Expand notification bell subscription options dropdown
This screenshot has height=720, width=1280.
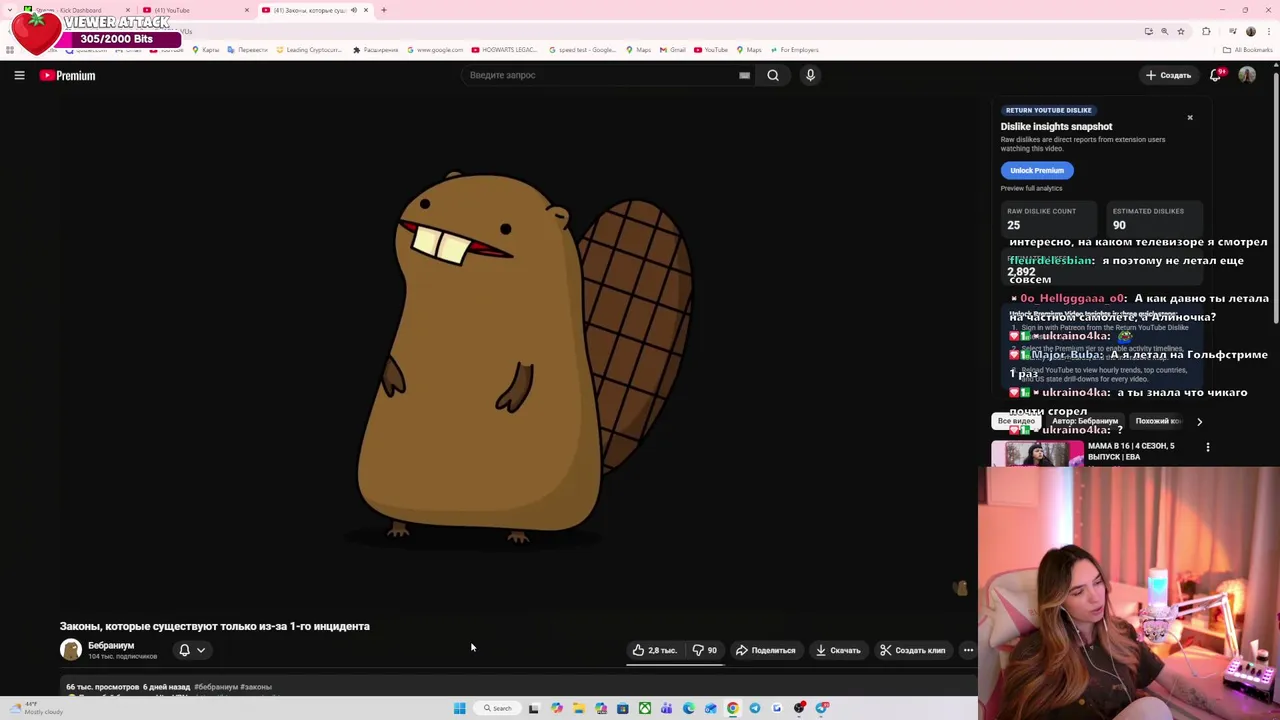tap(201, 650)
